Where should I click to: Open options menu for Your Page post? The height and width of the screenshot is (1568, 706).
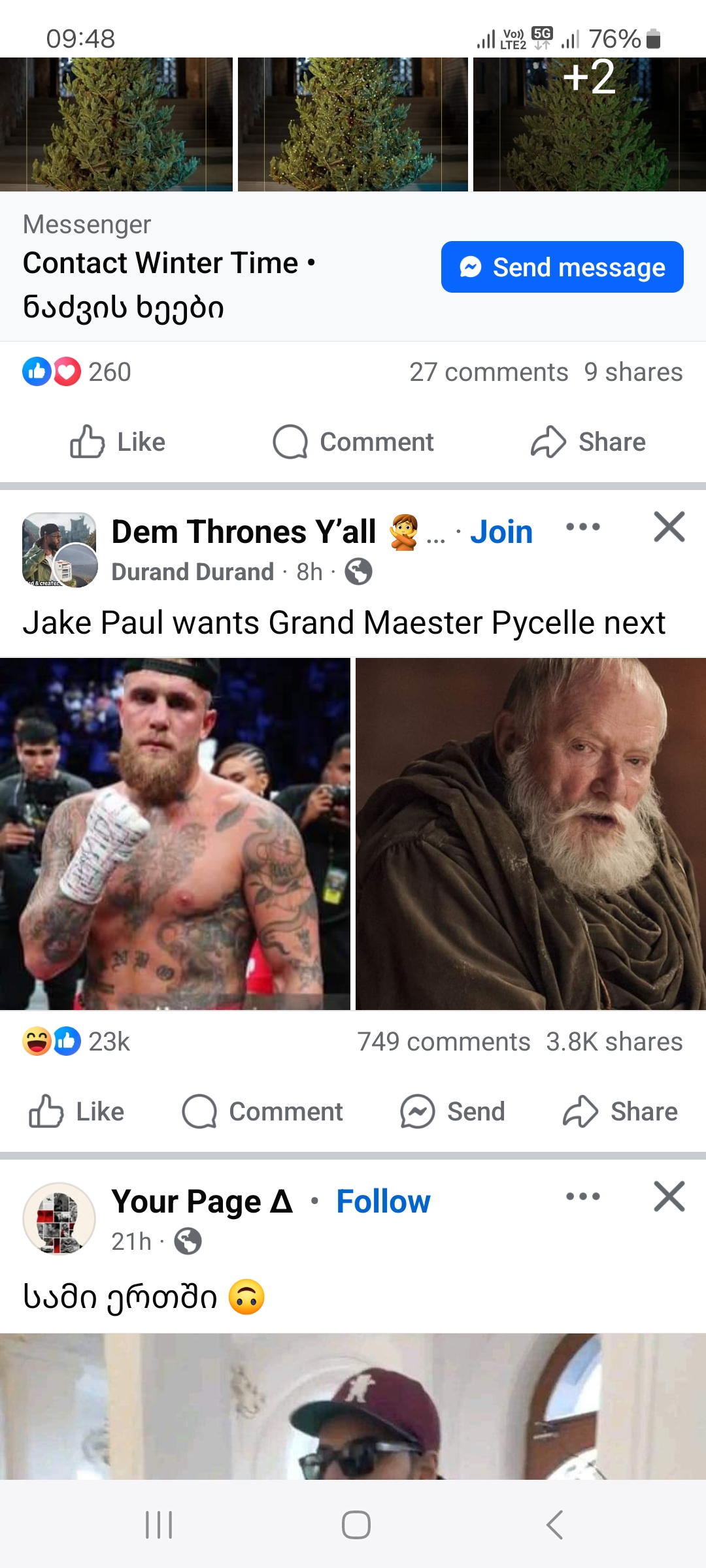point(582,1197)
